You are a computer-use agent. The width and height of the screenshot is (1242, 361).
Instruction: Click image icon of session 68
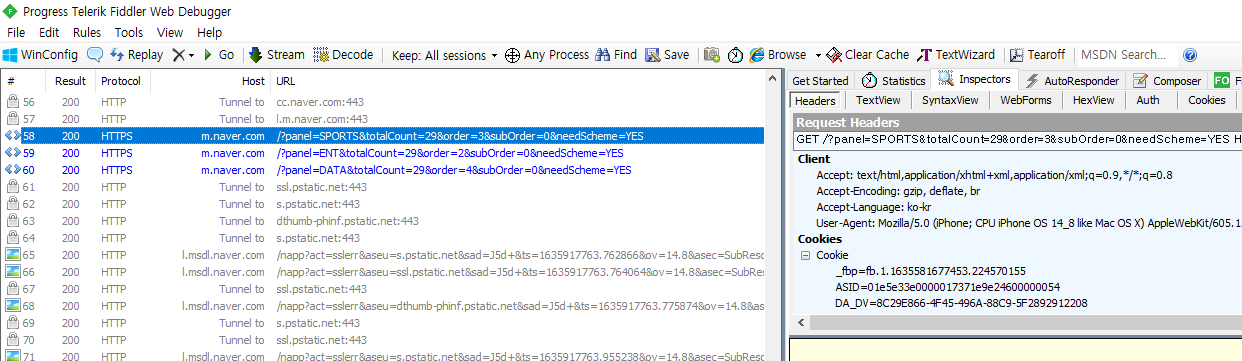click(x=12, y=306)
